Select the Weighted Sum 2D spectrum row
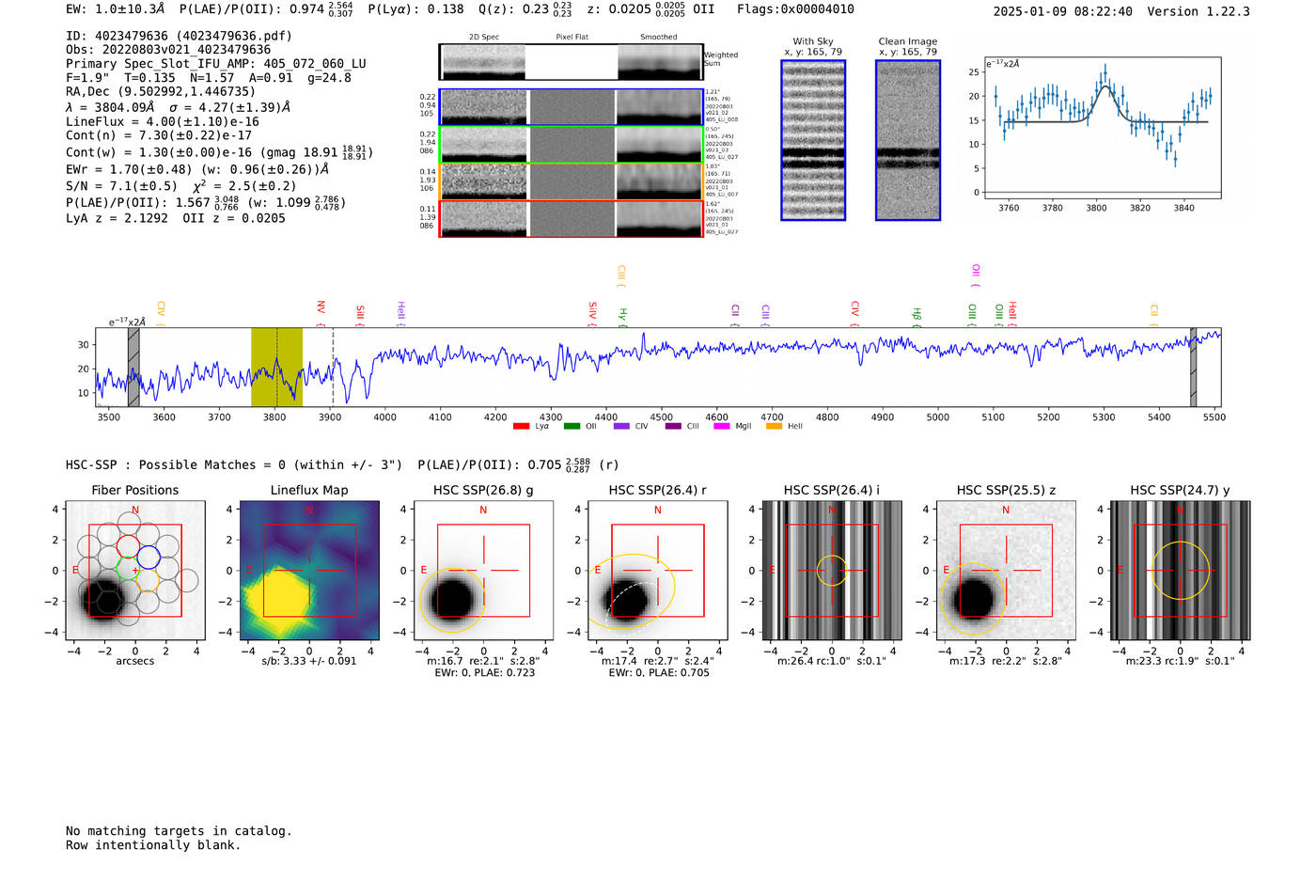The height and width of the screenshot is (896, 1316). (x=572, y=62)
